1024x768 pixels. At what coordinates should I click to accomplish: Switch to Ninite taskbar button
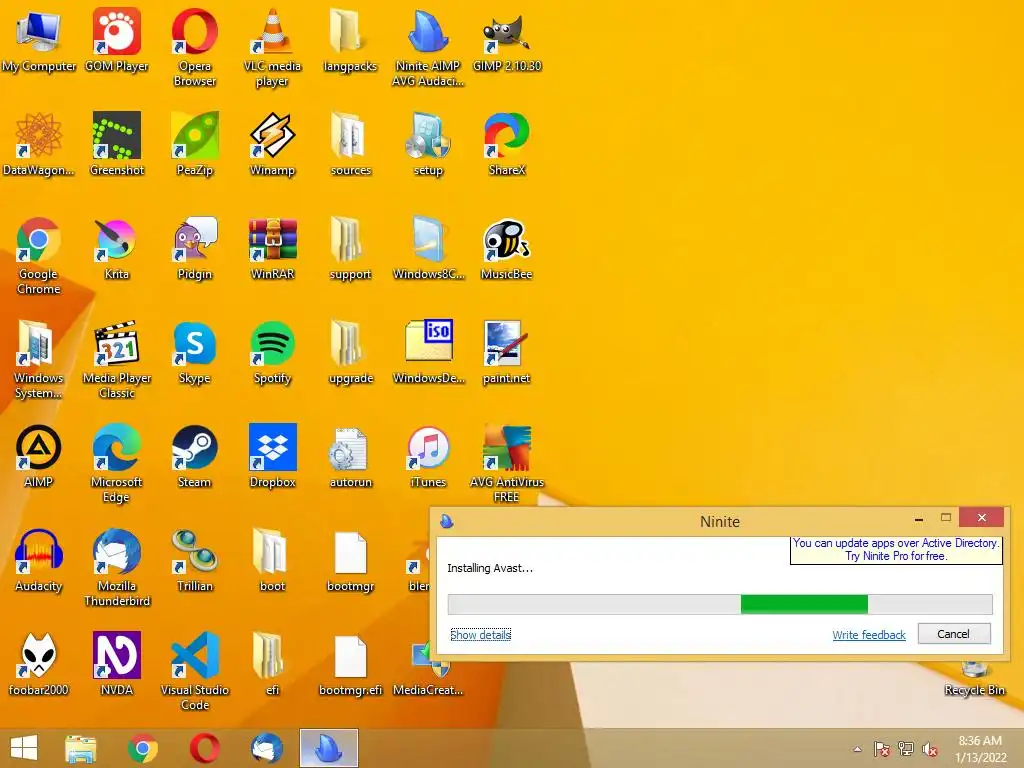[x=328, y=748]
